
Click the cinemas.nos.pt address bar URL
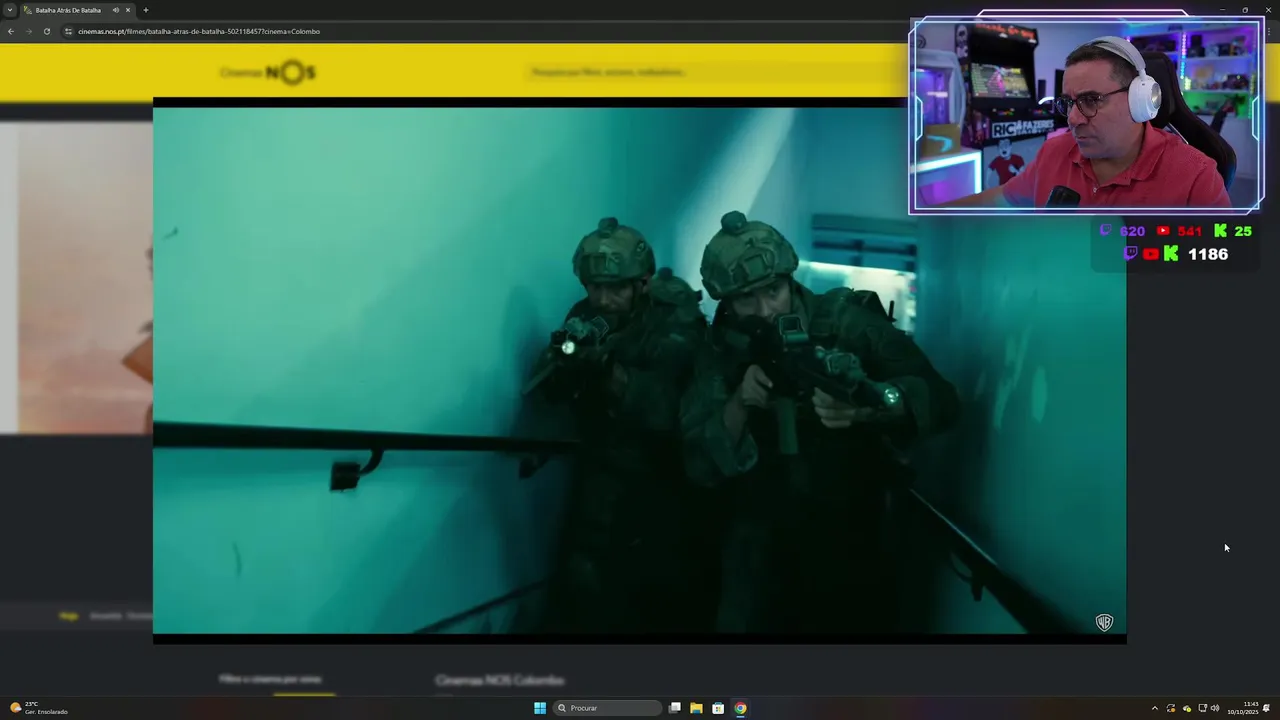point(199,31)
